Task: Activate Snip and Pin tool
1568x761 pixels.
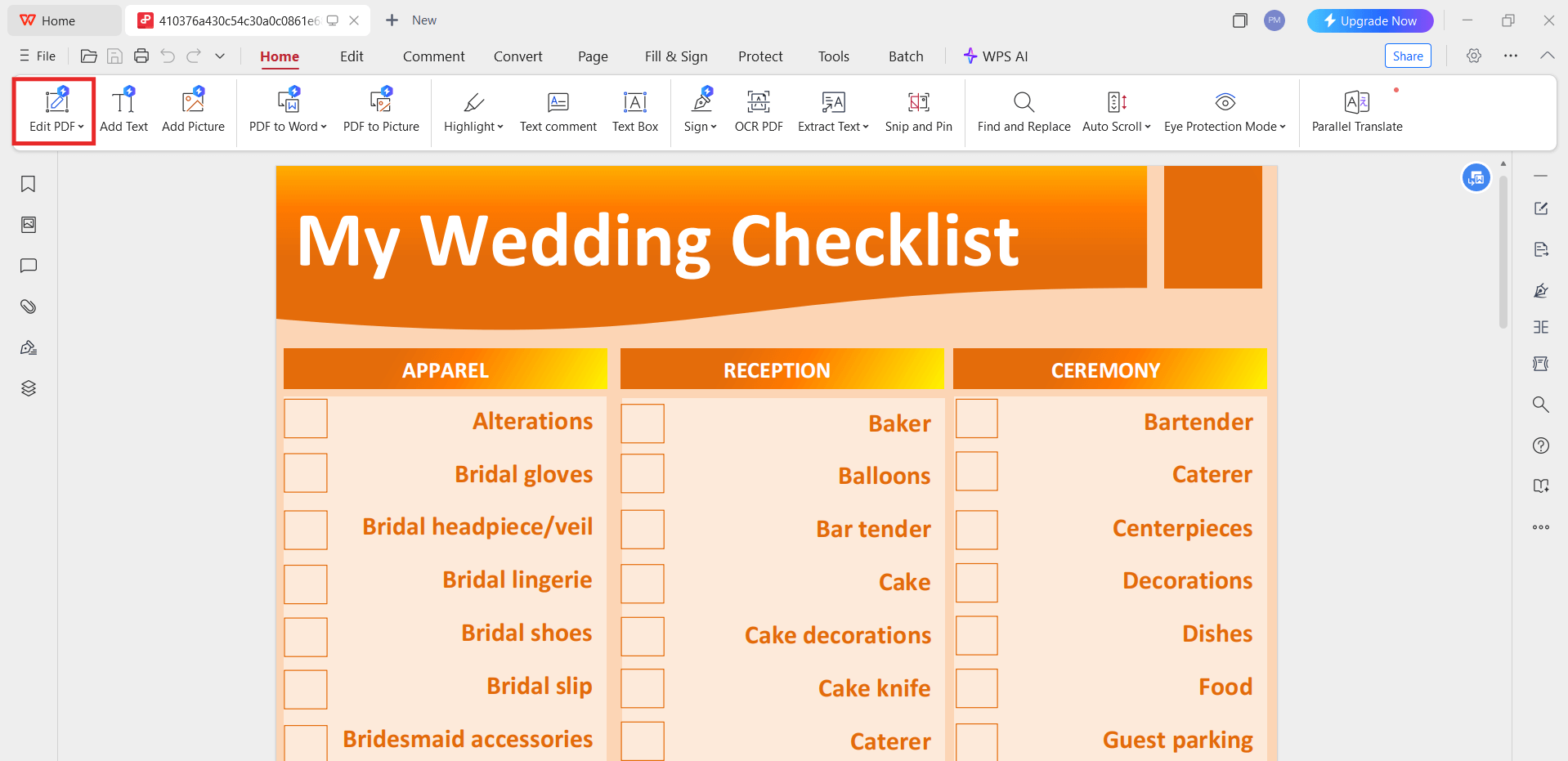Action: coord(919,110)
